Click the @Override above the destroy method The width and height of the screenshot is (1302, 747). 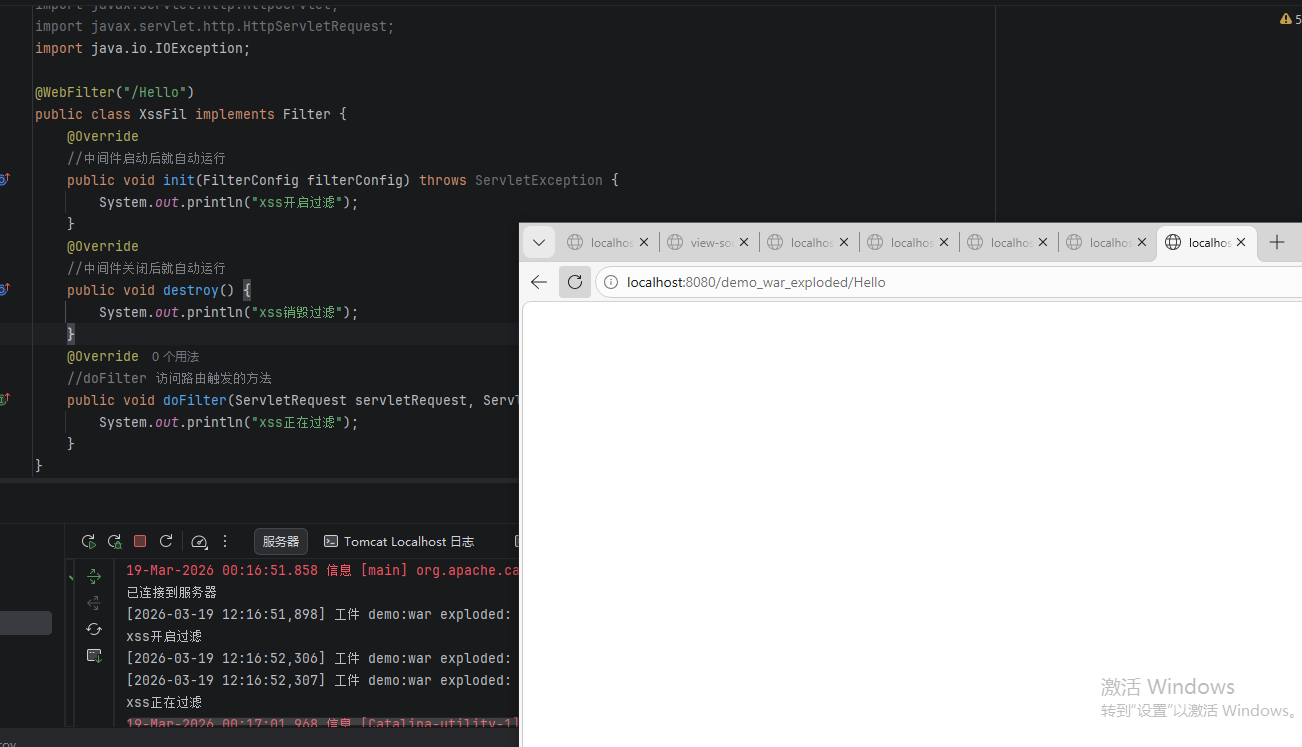click(x=103, y=246)
